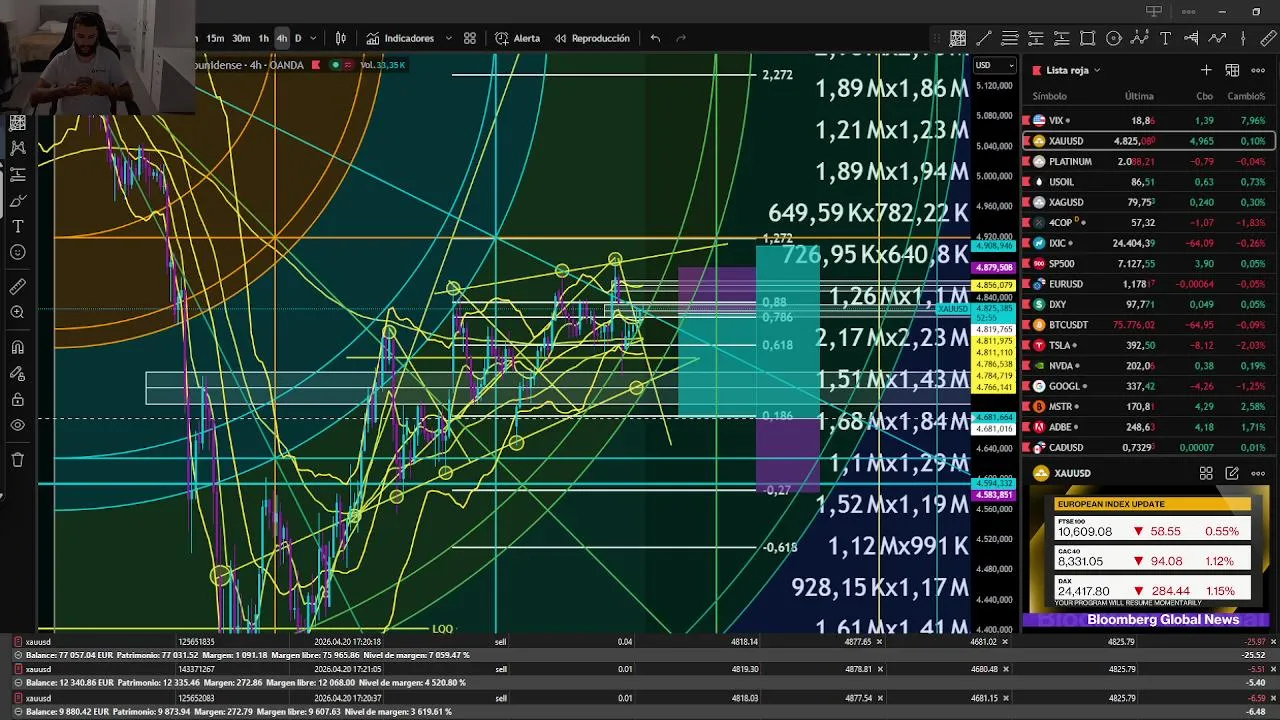
Task: Start Reproducción bar replay
Action: coord(591,38)
